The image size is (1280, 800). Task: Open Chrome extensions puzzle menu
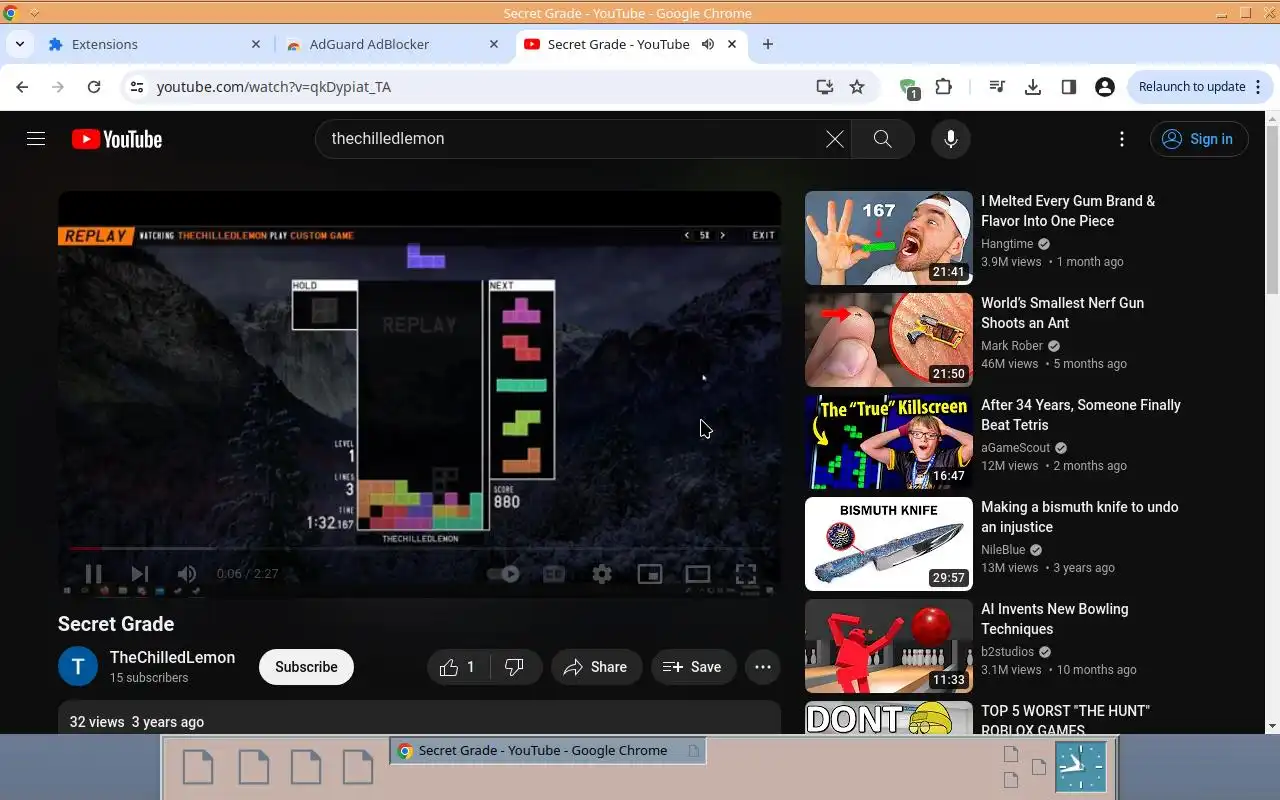tap(943, 87)
